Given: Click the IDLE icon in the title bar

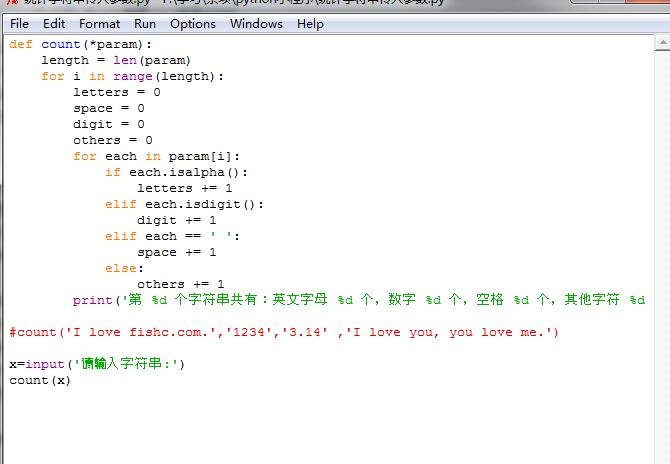Looking at the screenshot, I should coord(10,3).
